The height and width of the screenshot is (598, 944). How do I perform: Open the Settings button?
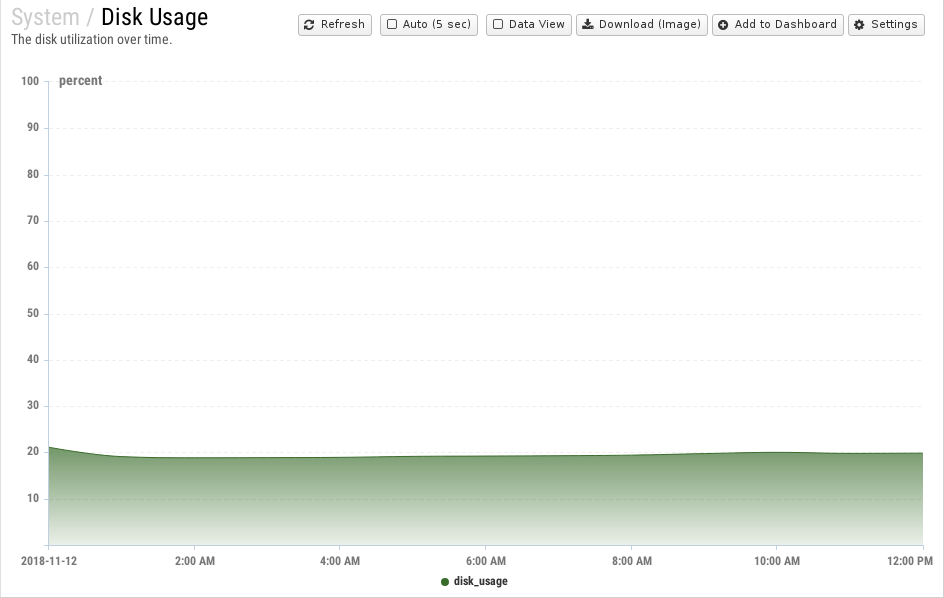[886, 25]
